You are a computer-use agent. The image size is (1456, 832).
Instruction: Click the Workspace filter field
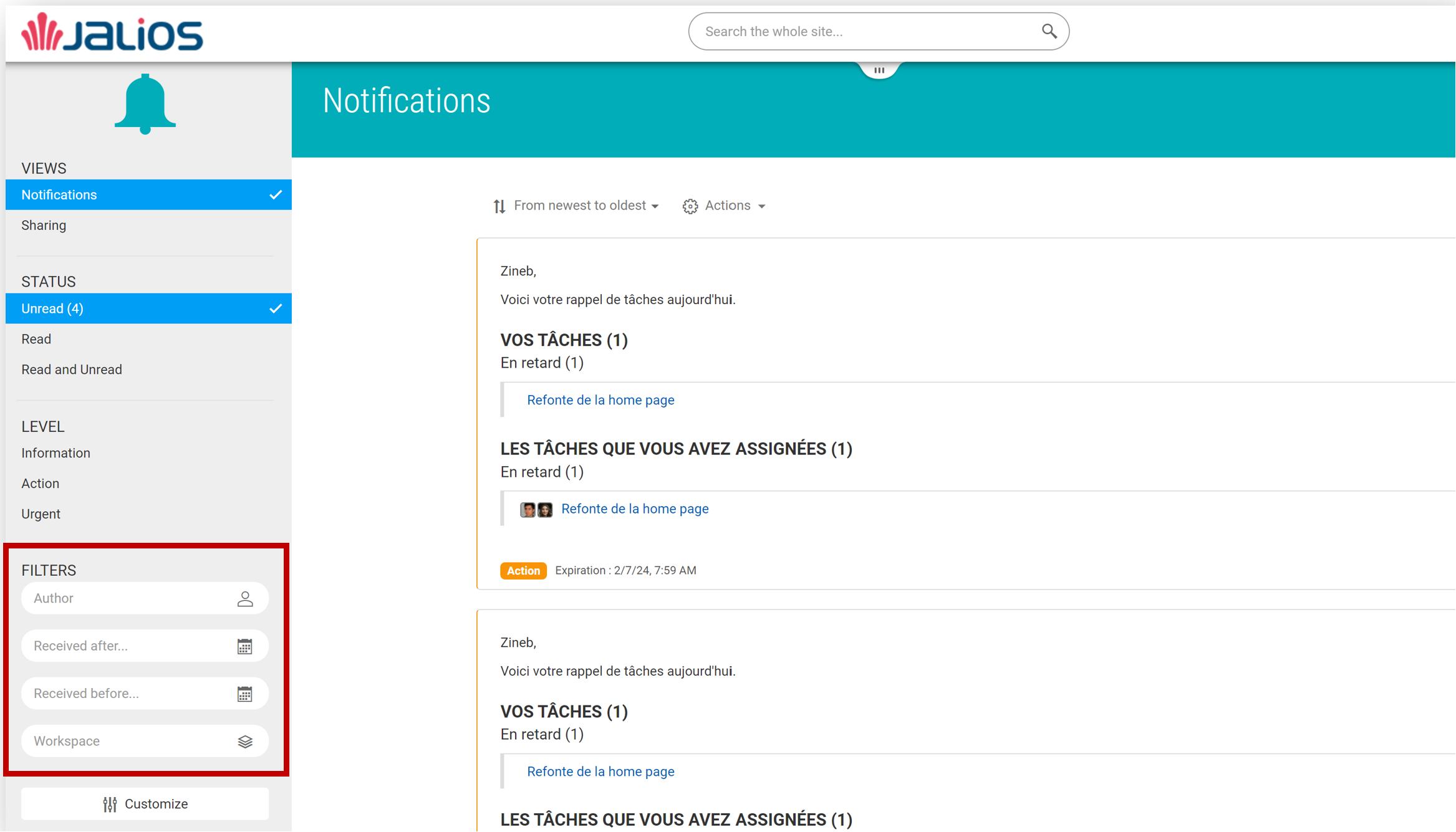click(145, 741)
